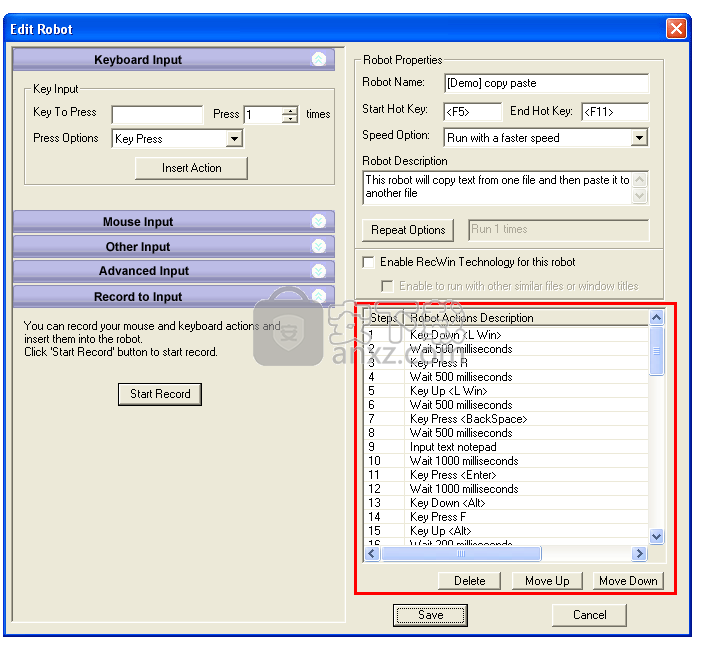Select step 7 Key Press <BackSpace>

point(507,419)
